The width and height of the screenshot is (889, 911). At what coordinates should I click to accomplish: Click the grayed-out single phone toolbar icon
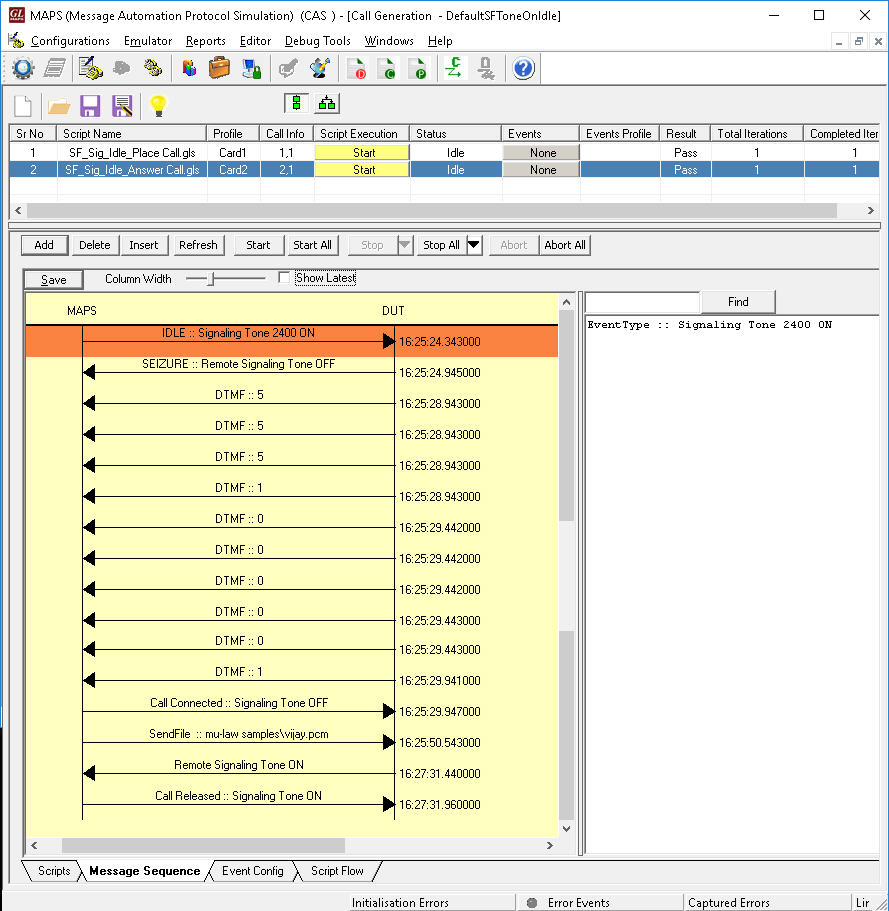coord(121,69)
